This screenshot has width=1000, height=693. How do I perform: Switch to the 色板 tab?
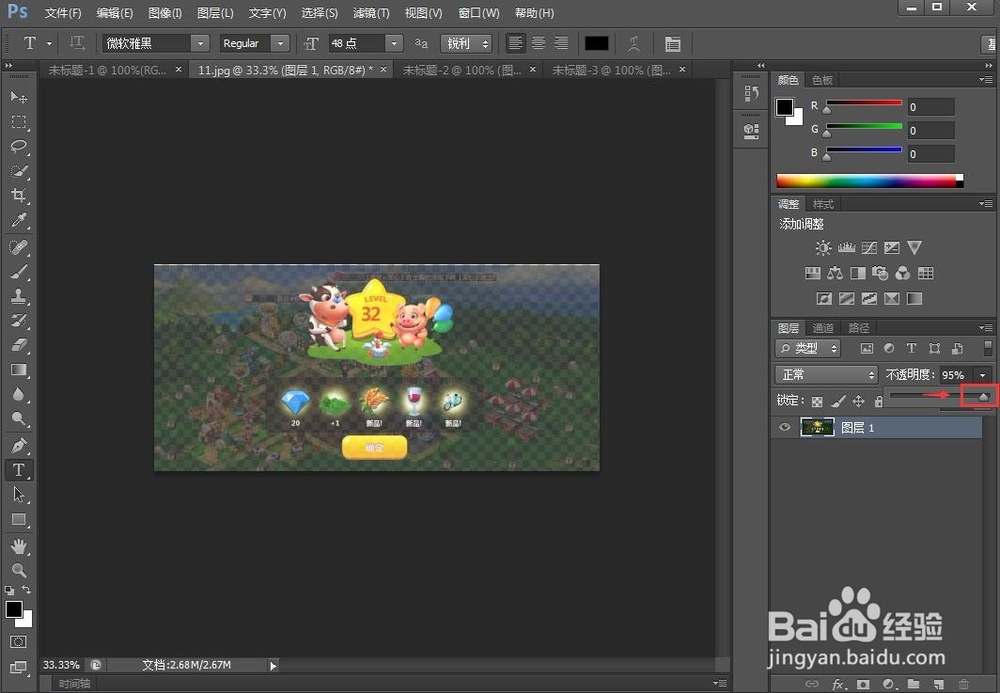point(822,80)
